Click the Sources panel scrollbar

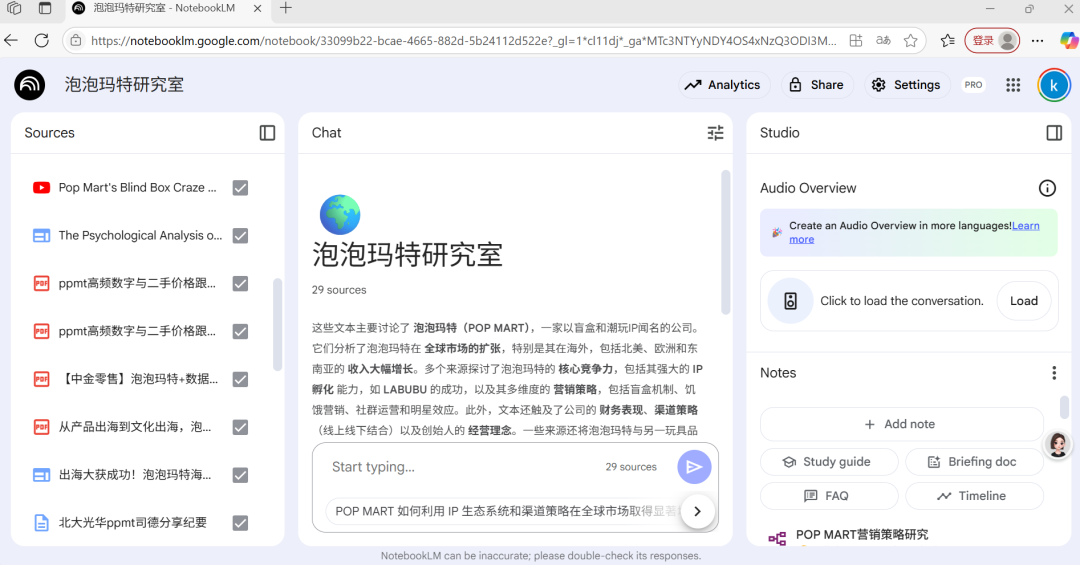click(x=278, y=324)
